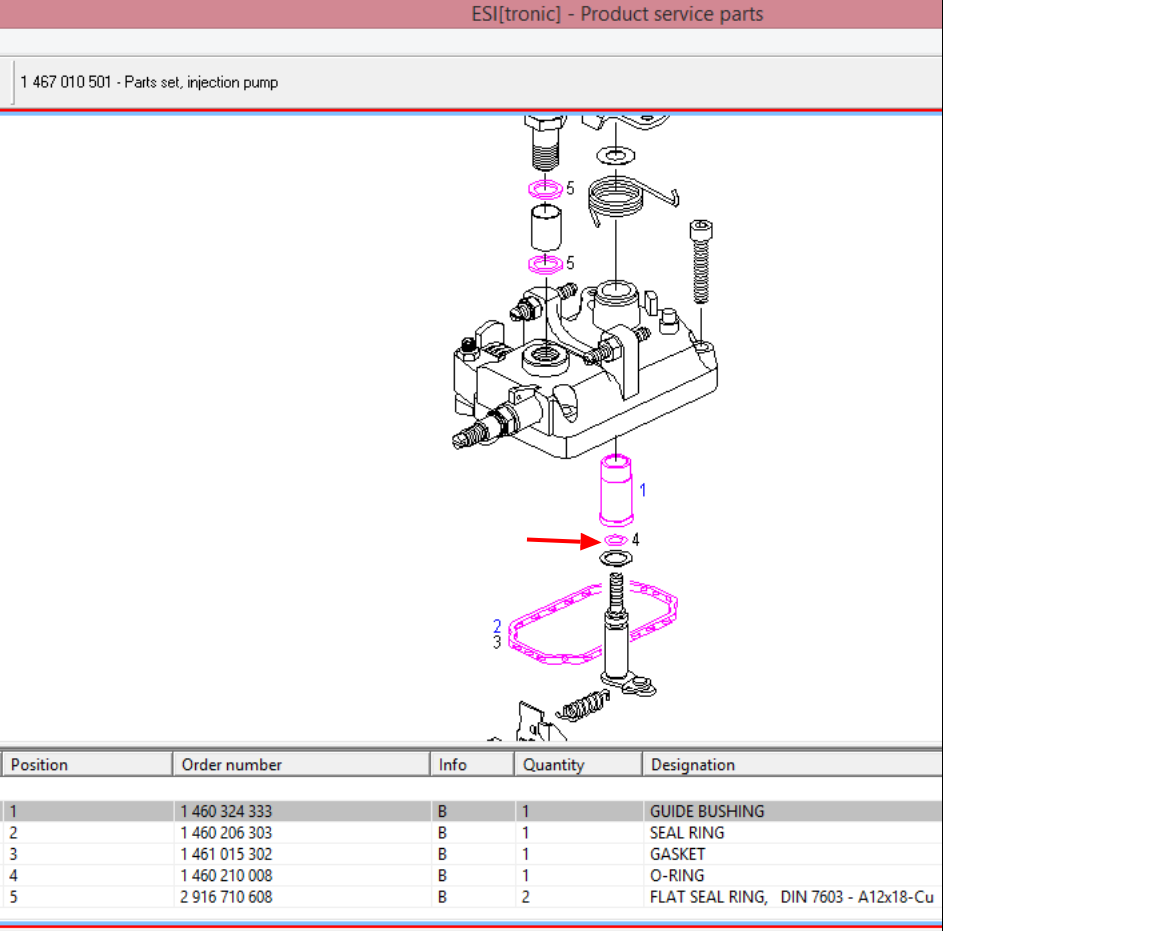
Task: Click the black washer below the O-ring
Action: coord(614,558)
